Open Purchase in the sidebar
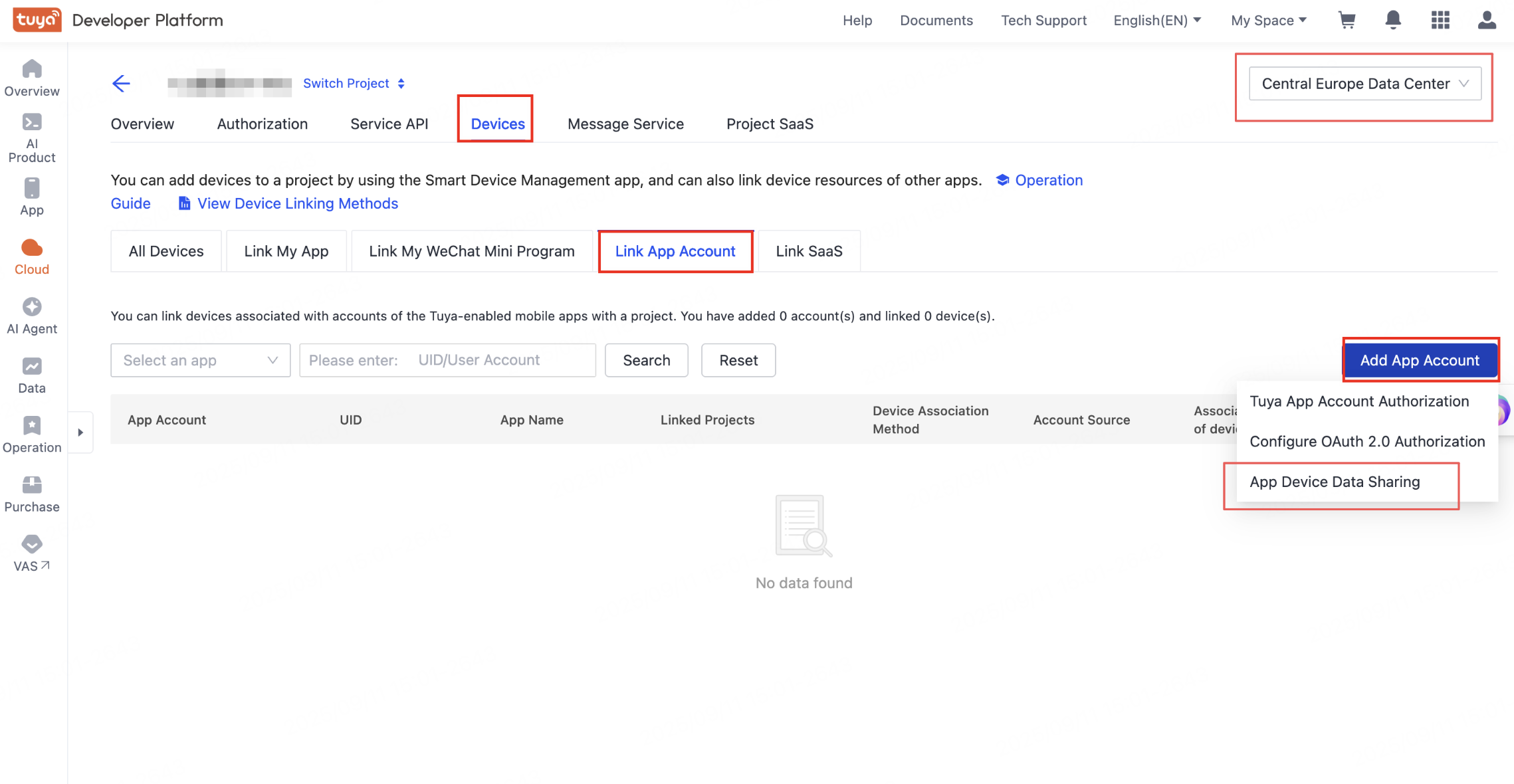Screen dimensions: 1514x784 [x=32, y=495]
